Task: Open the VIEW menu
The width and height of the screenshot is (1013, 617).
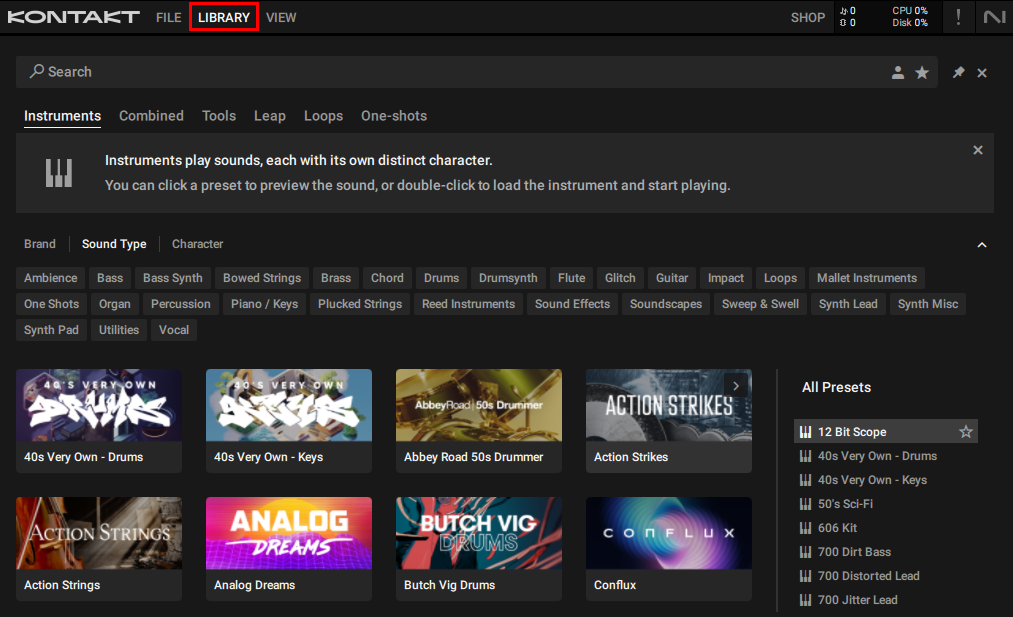Action: (x=281, y=17)
